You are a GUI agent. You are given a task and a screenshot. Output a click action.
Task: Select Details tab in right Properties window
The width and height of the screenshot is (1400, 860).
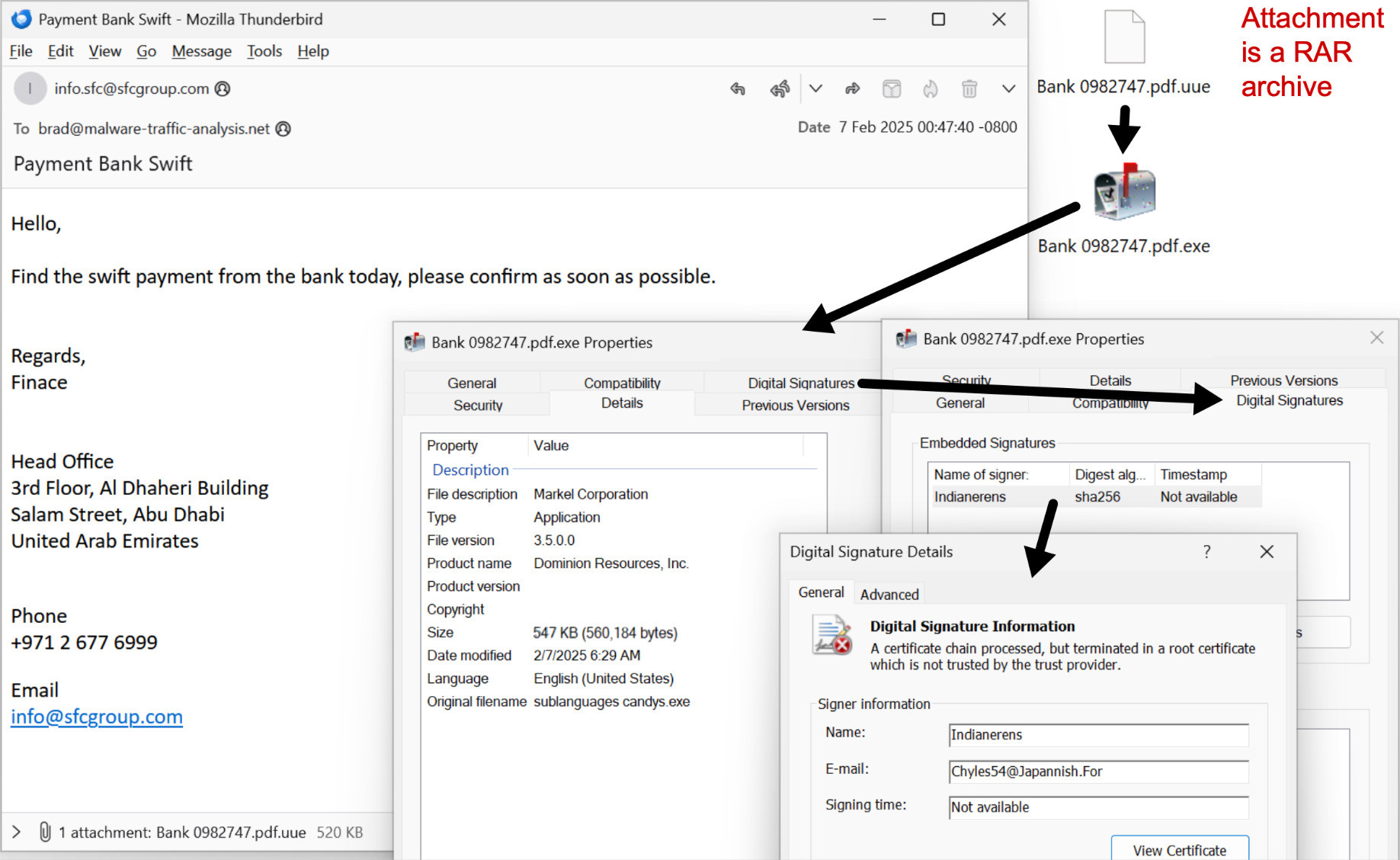click(1110, 380)
